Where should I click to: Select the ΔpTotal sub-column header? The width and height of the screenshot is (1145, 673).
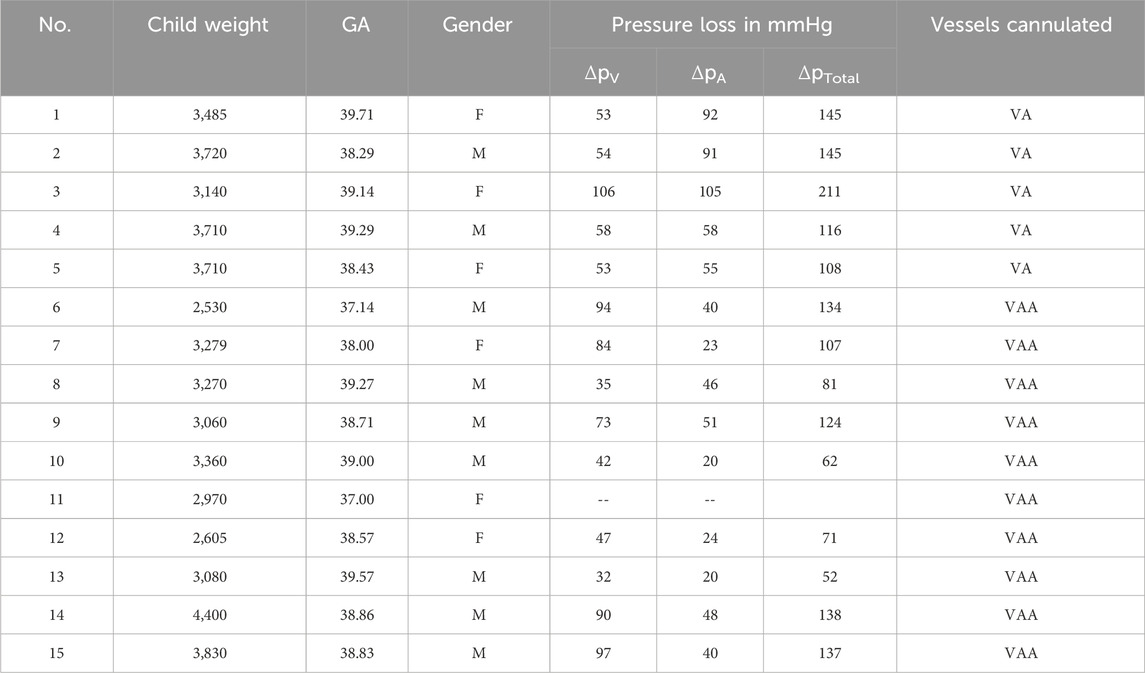pyautogui.click(x=828, y=73)
